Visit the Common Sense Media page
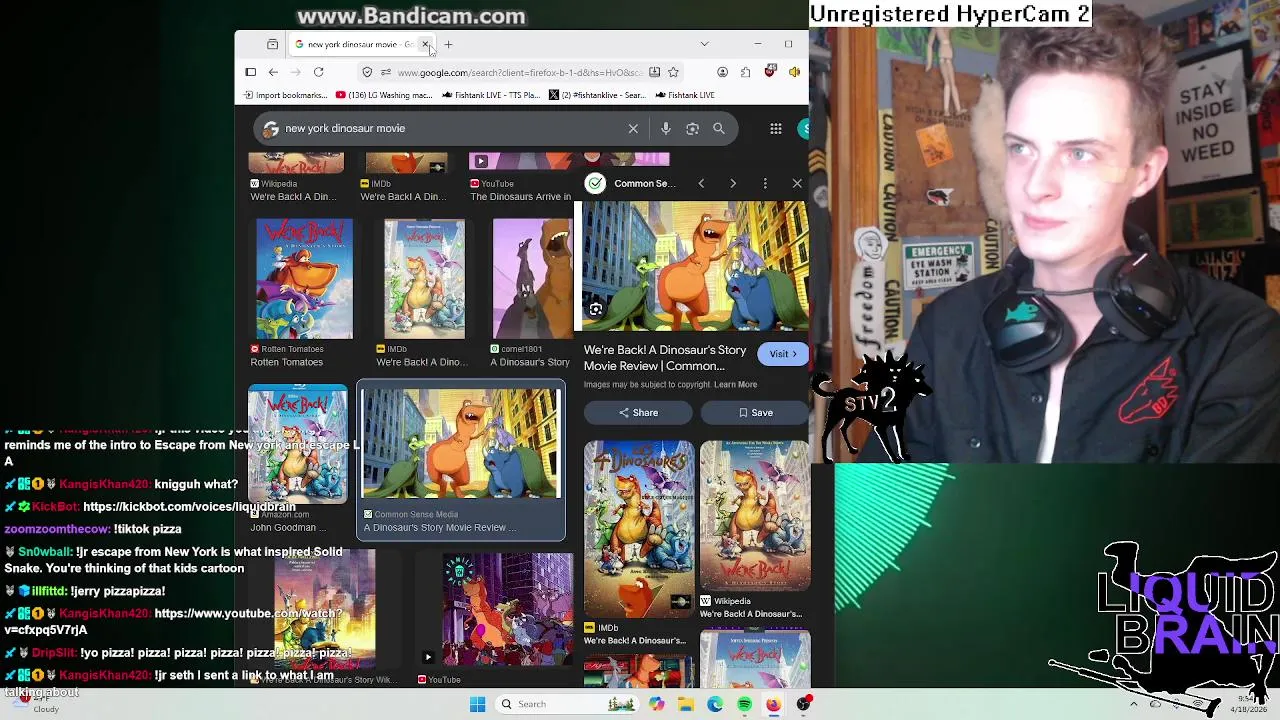1280x720 pixels. point(783,354)
